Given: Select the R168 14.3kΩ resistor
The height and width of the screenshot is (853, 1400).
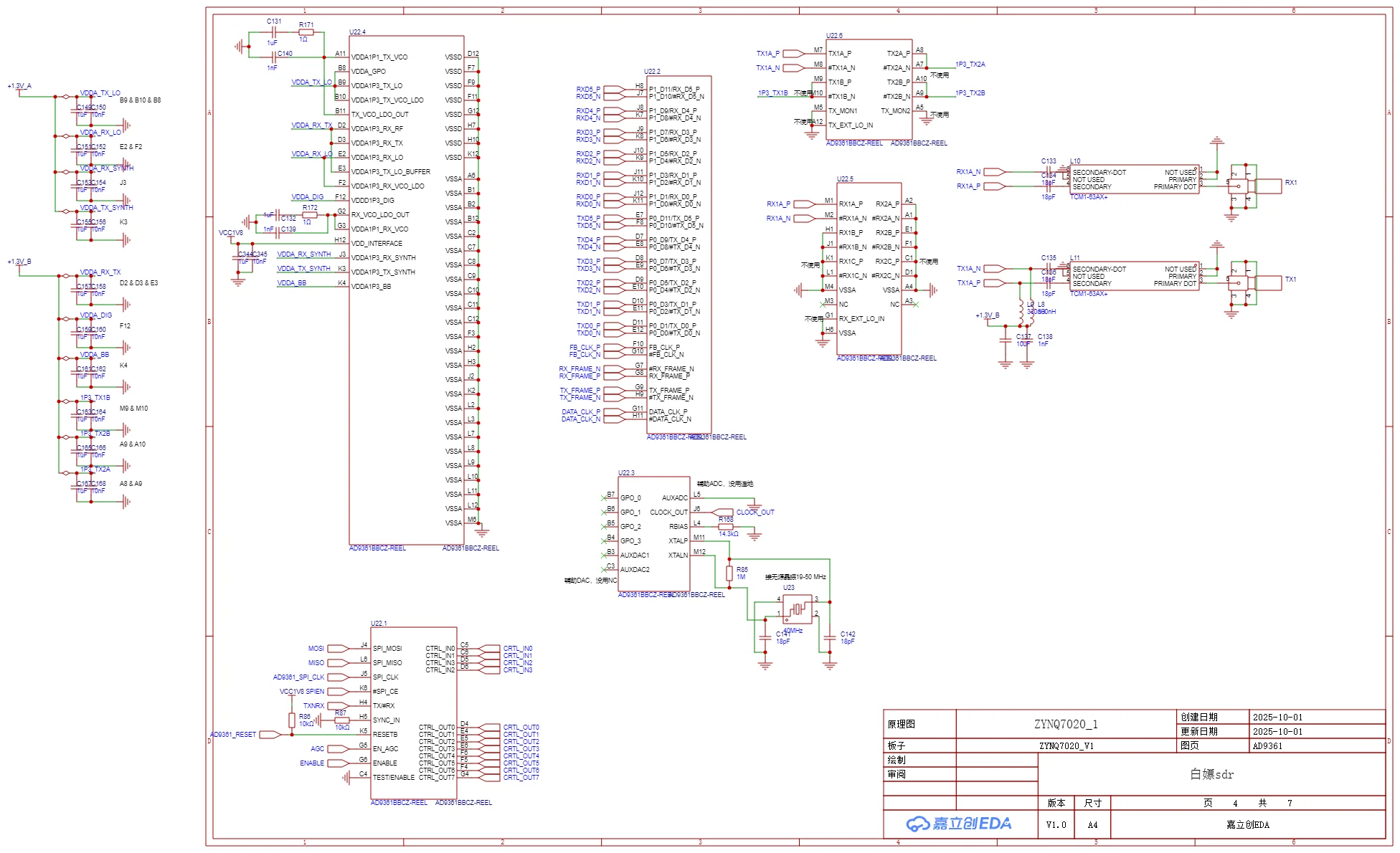Looking at the screenshot, I should point(726,527).
